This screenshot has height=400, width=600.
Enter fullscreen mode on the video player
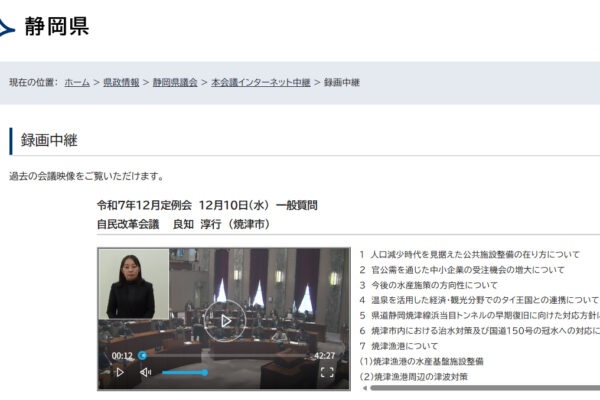(326, 372)
